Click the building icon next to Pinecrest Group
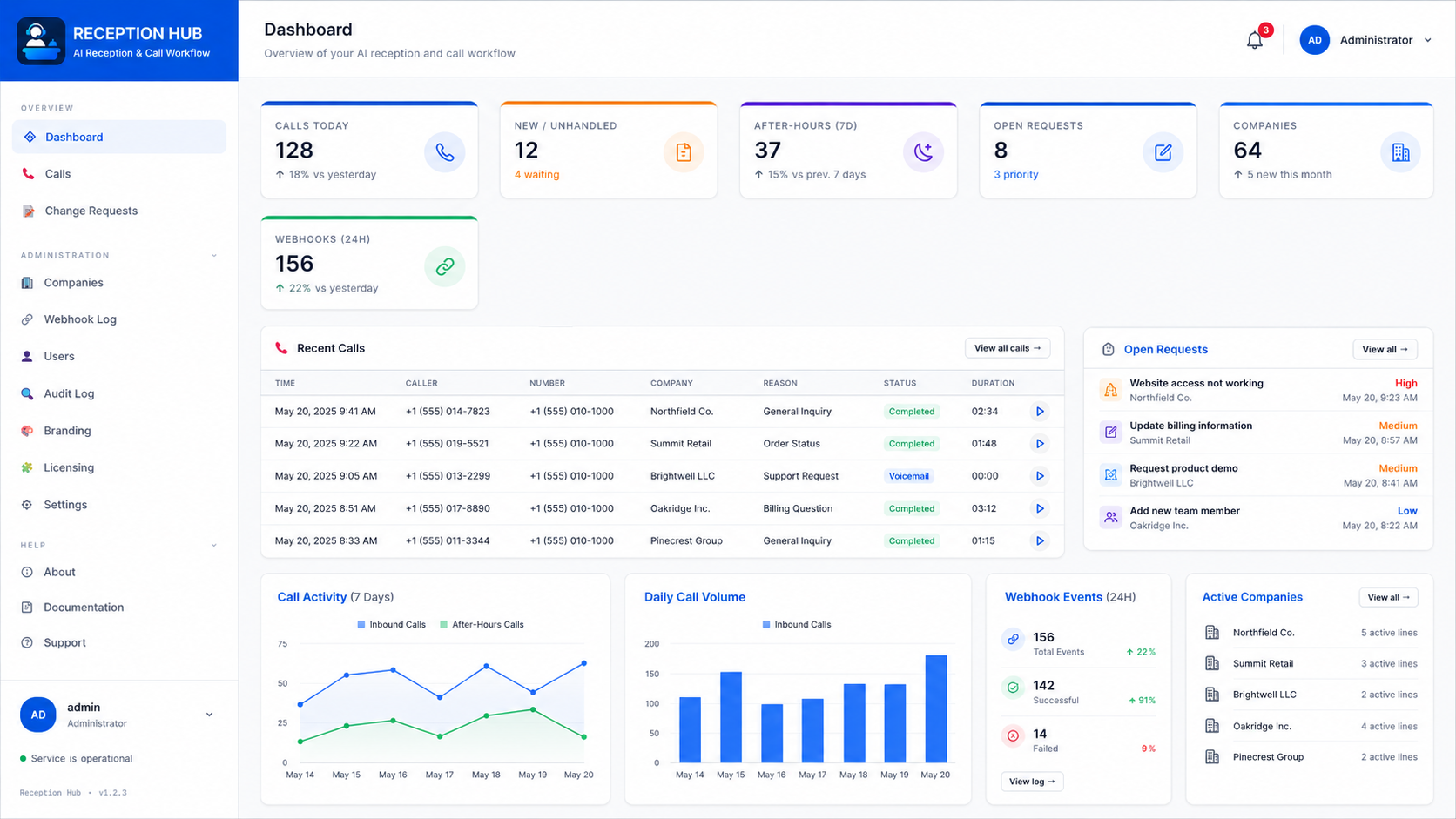Viewport: 1456px width, 819px height. click(1212, 757)
